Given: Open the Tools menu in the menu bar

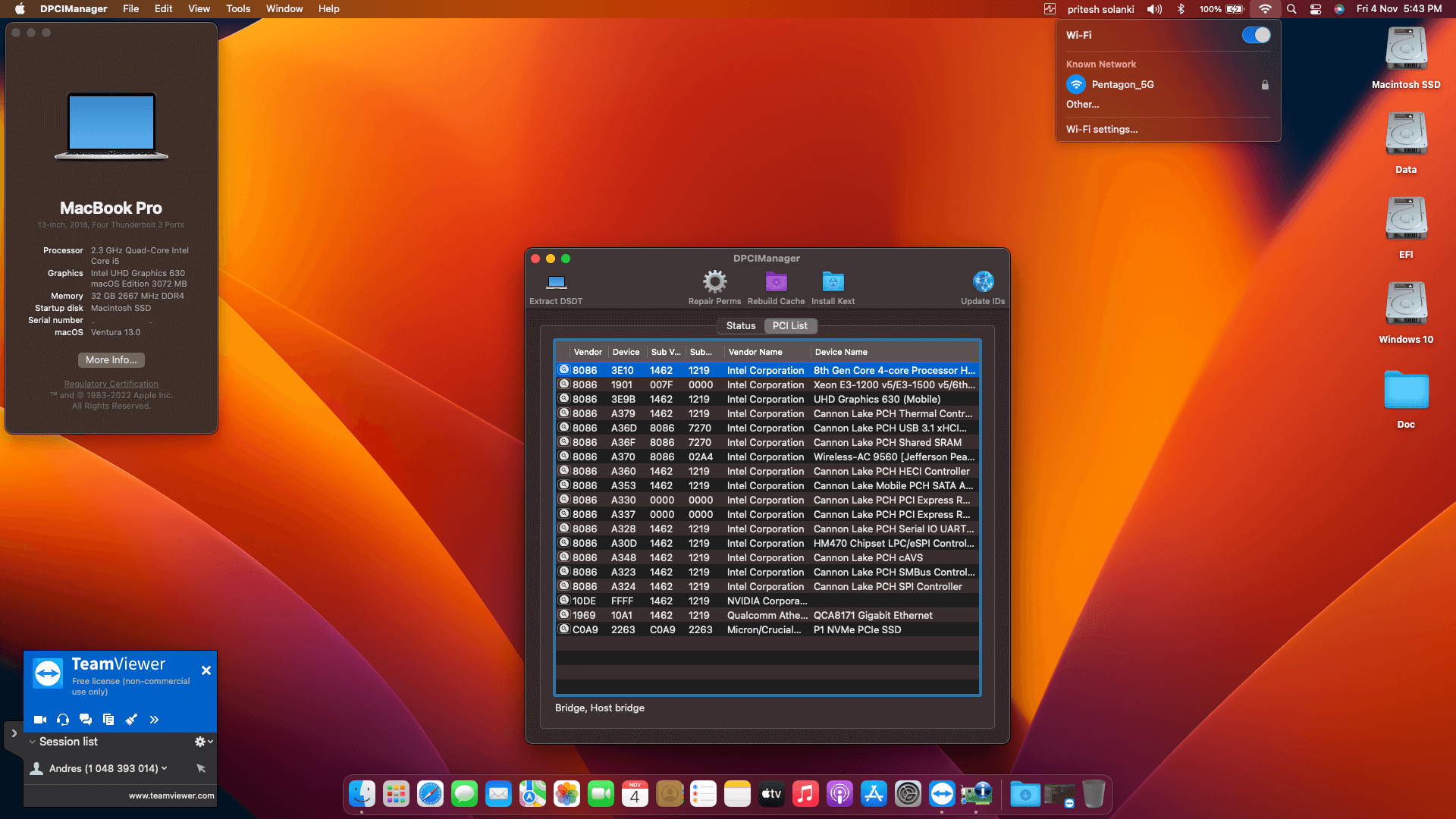Looking at the screenshot, I should click(237, 8).
